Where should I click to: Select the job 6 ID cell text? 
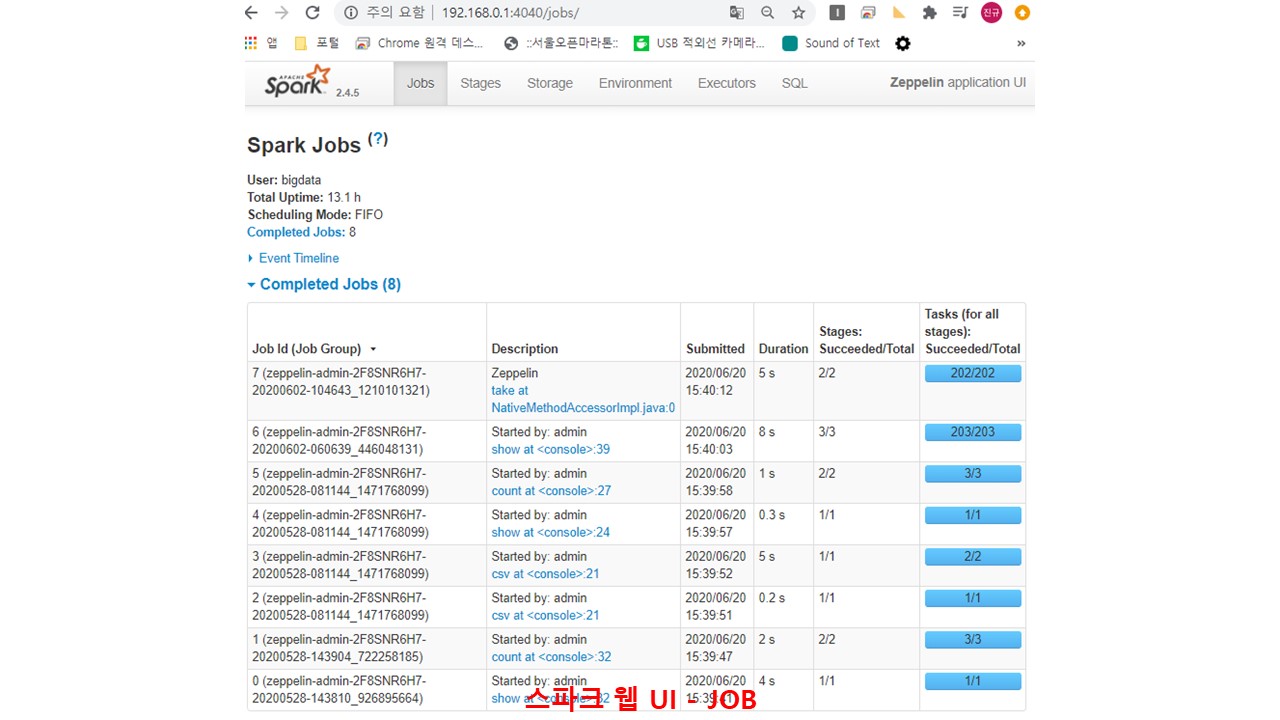(x=338, y=441)
